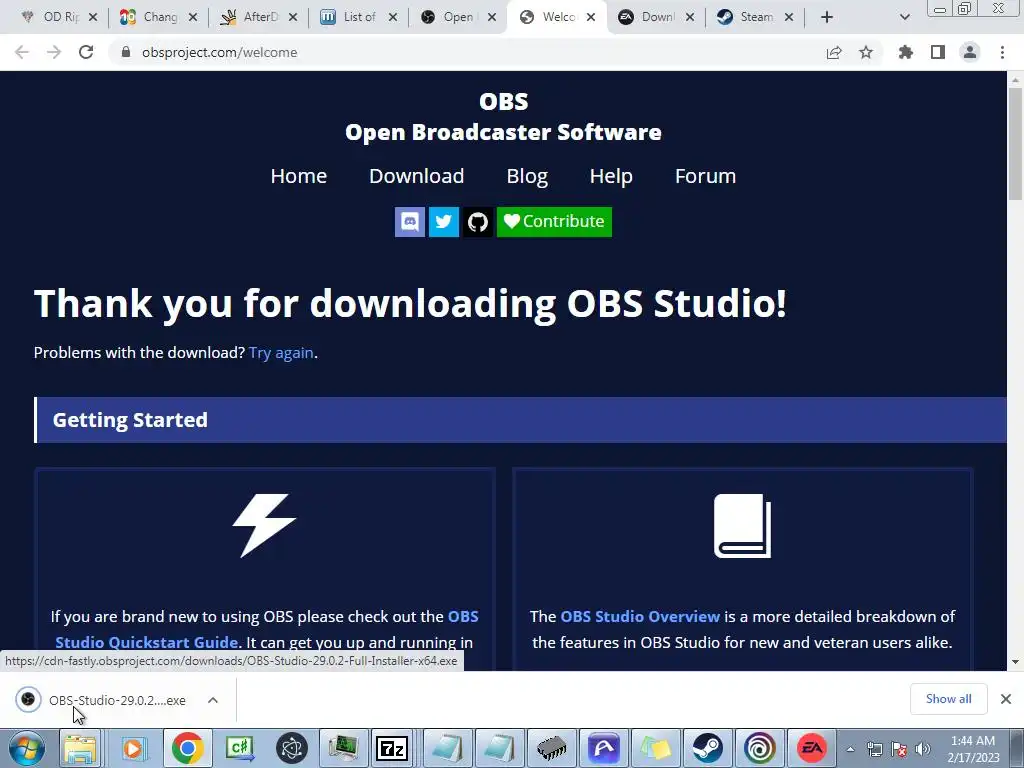Open File Explorer from the taskbar
Viewport: 1024px width, 768px height.
(80, 748)
